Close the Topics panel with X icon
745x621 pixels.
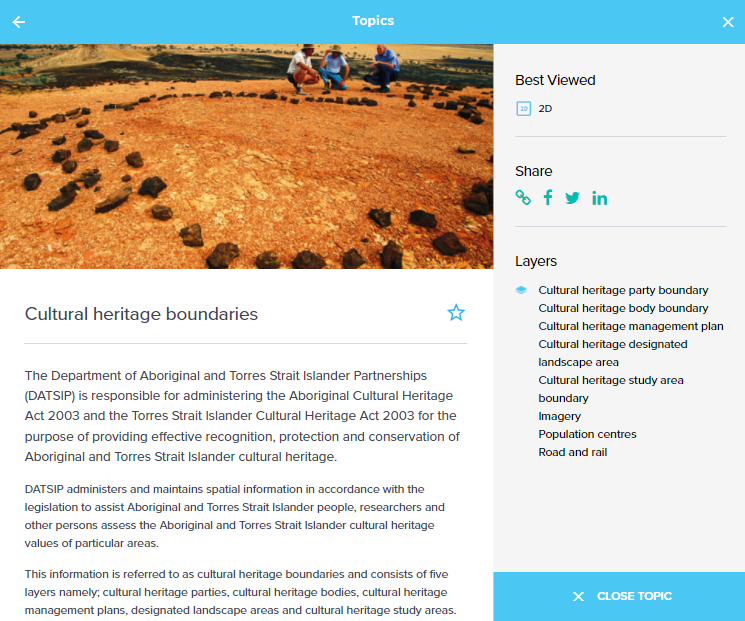point(727,22)
